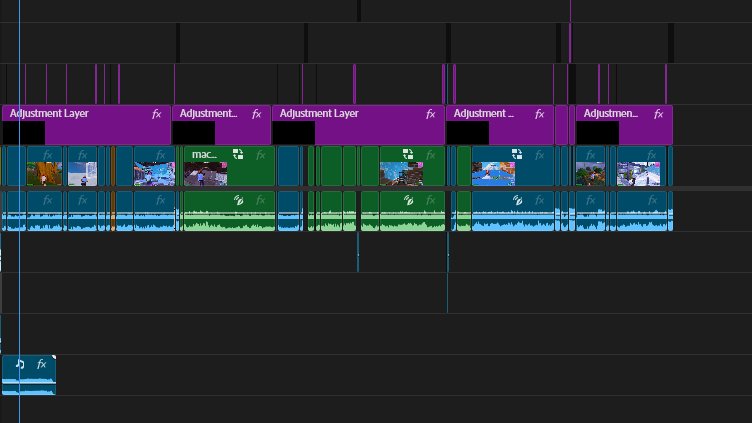
Task: Click the fx badge on the last Adjustmen... clip
Action: tap(658, 114)
